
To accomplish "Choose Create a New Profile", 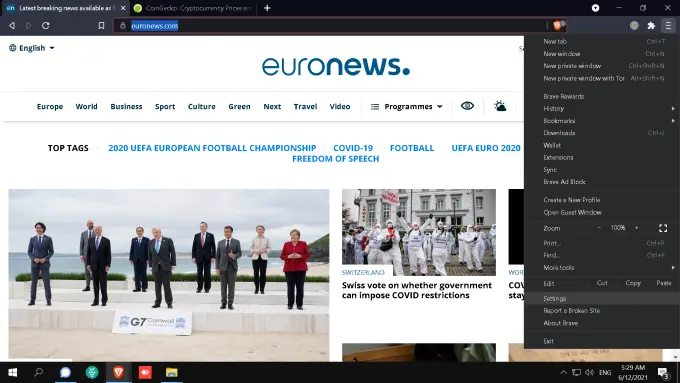I will pos(602,200).
